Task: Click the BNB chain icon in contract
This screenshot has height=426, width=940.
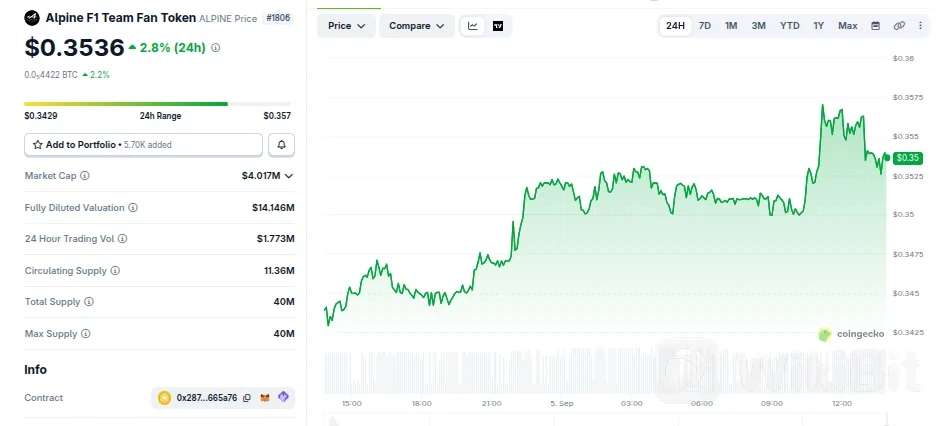Action: [164, 398]
